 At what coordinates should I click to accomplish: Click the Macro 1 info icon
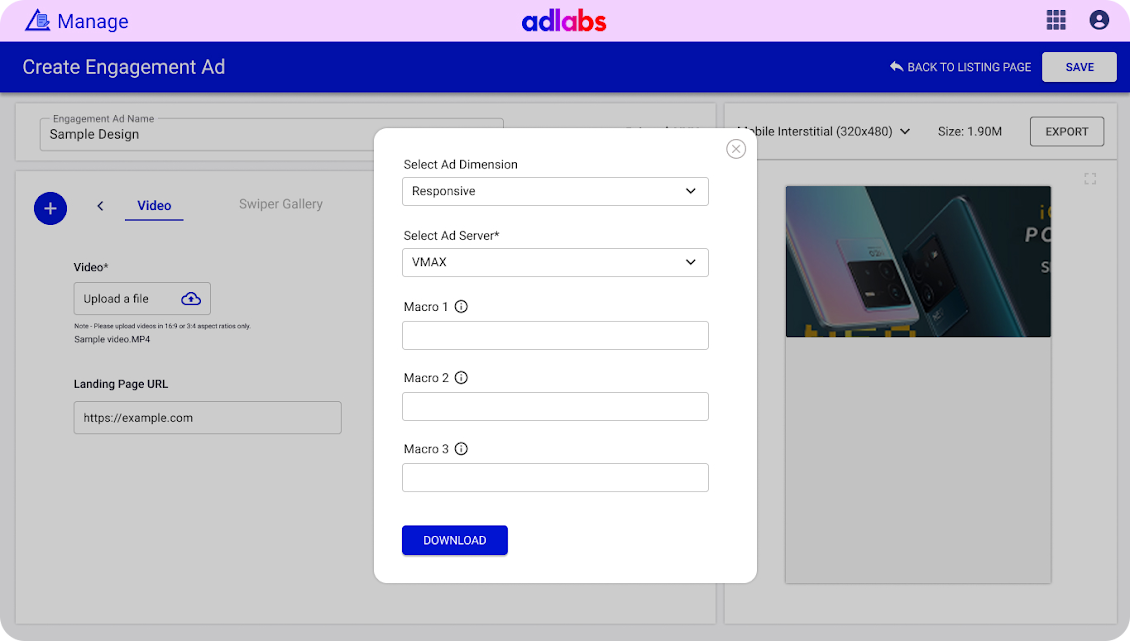tap(461, 307)
